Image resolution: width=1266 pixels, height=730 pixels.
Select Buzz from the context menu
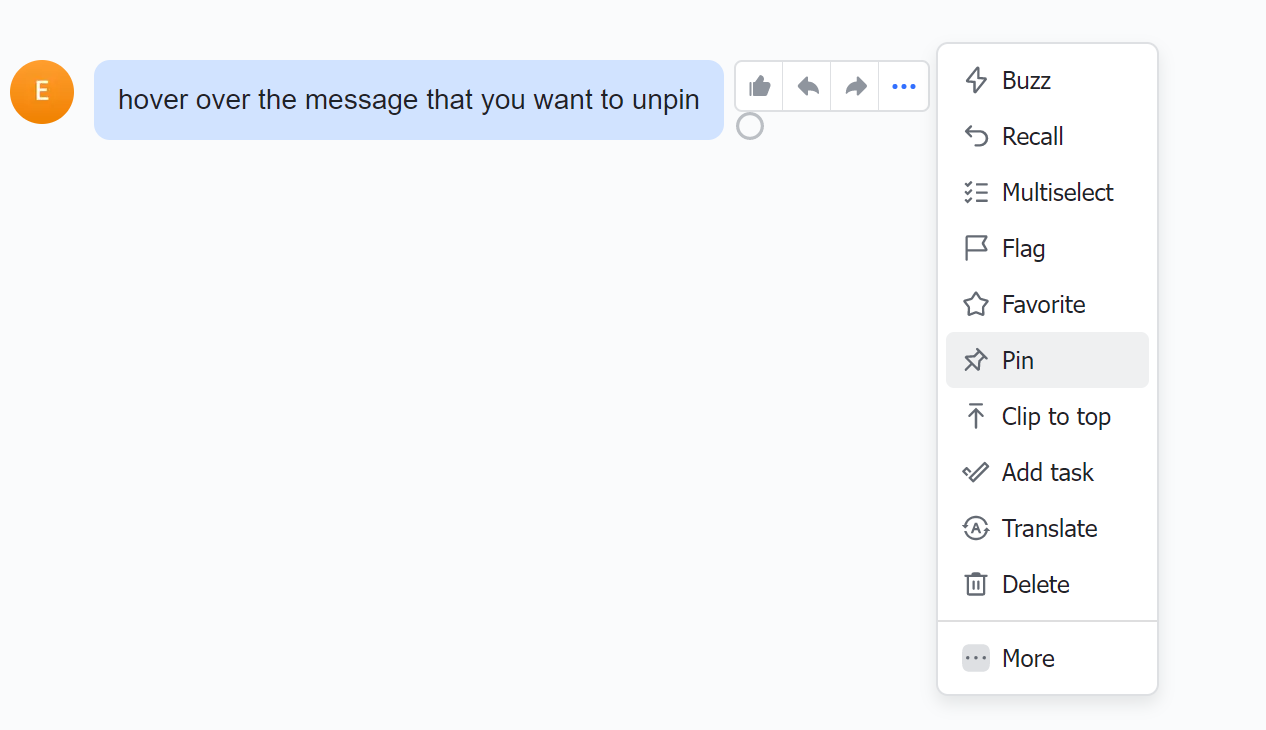(x=1026, y=80)
